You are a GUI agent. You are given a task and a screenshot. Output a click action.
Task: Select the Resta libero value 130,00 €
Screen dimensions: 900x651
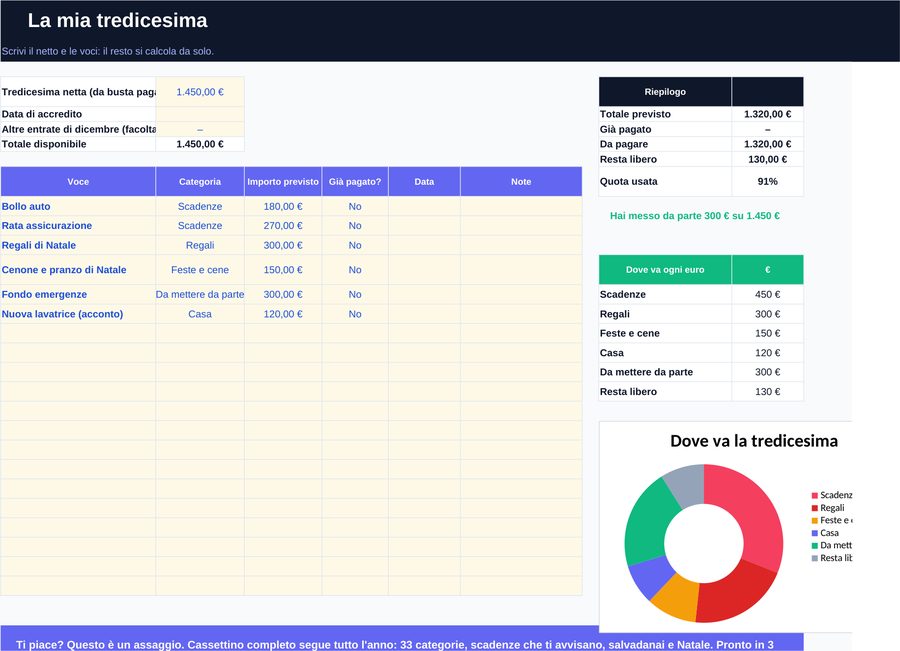[767, 159]
